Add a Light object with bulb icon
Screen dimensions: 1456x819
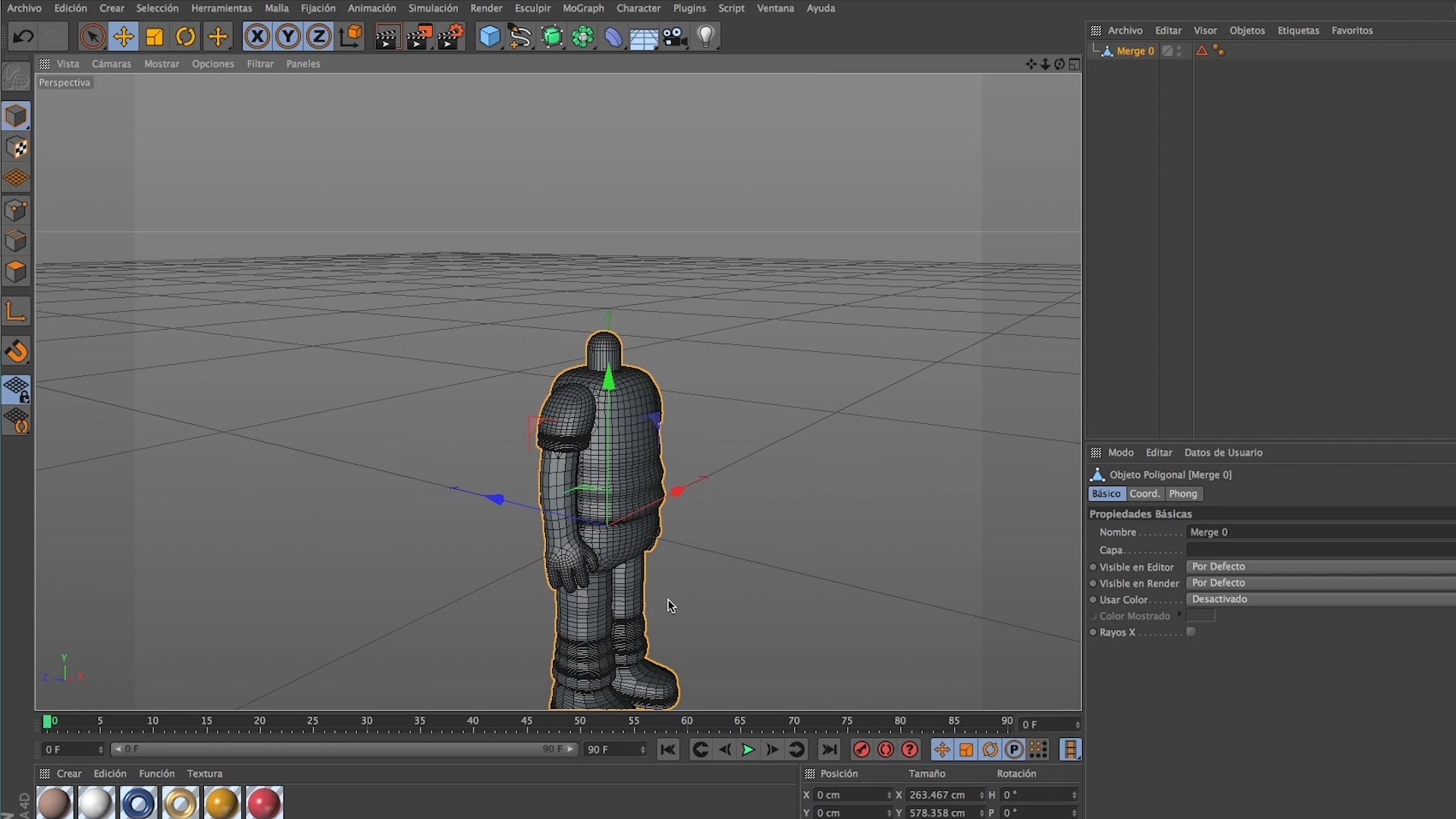click(x=706, y=36)
